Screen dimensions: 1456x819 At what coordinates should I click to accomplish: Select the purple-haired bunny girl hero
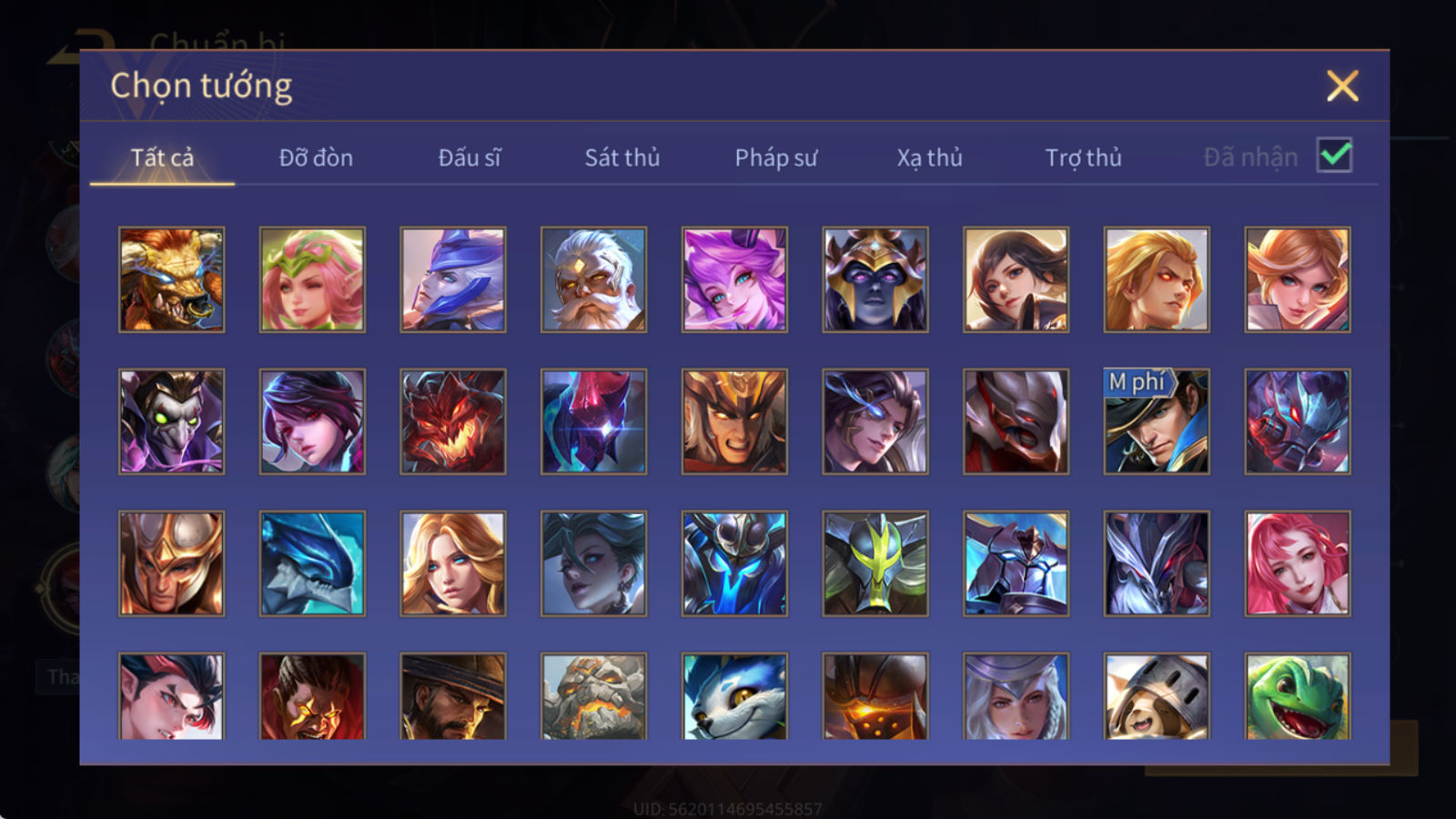coord(734,279)
